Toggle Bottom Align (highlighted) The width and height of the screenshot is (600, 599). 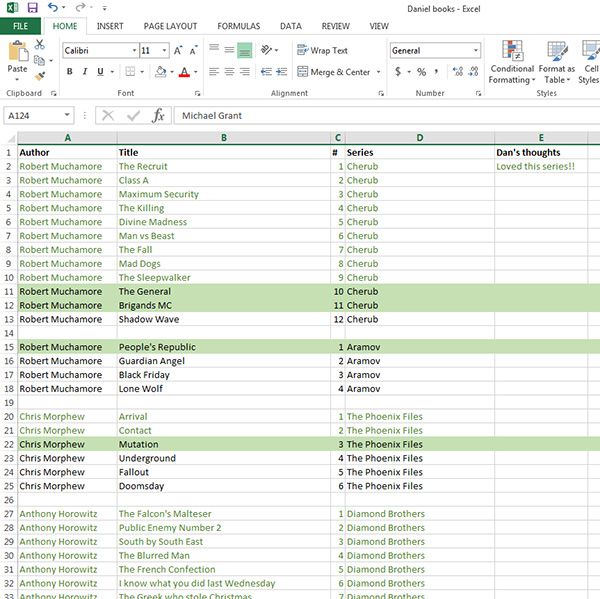tap(245, 50)
